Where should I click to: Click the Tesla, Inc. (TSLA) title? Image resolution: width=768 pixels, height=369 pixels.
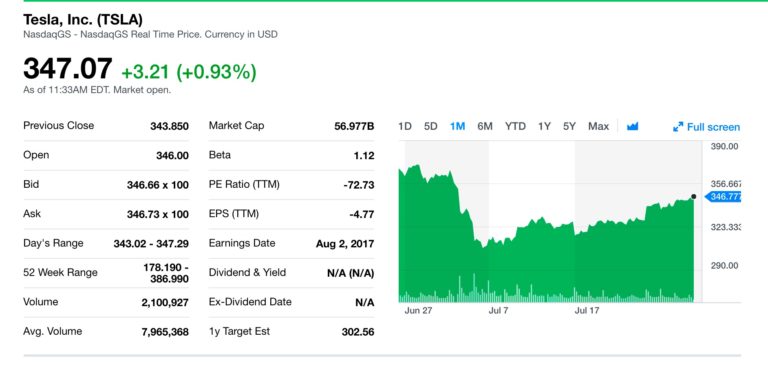83,20
